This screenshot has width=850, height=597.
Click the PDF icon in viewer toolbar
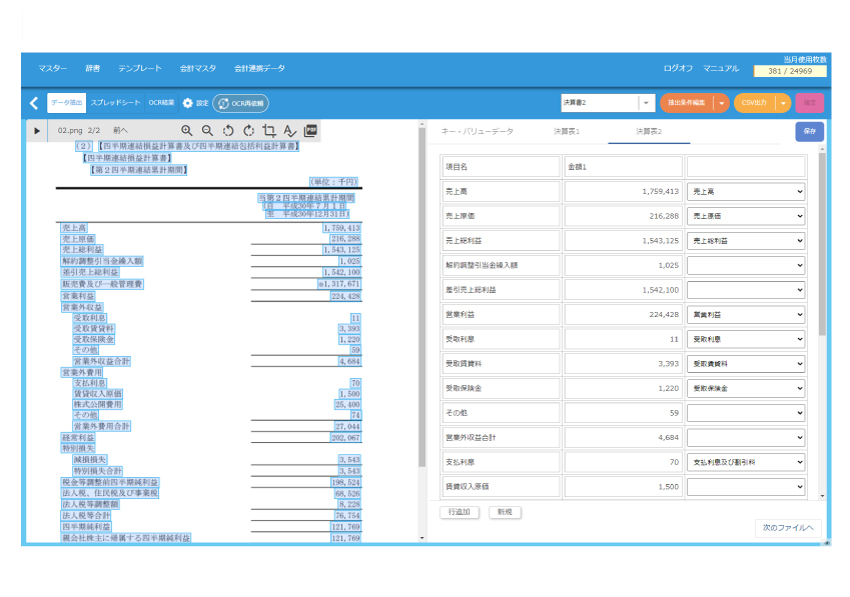[310, 130]
